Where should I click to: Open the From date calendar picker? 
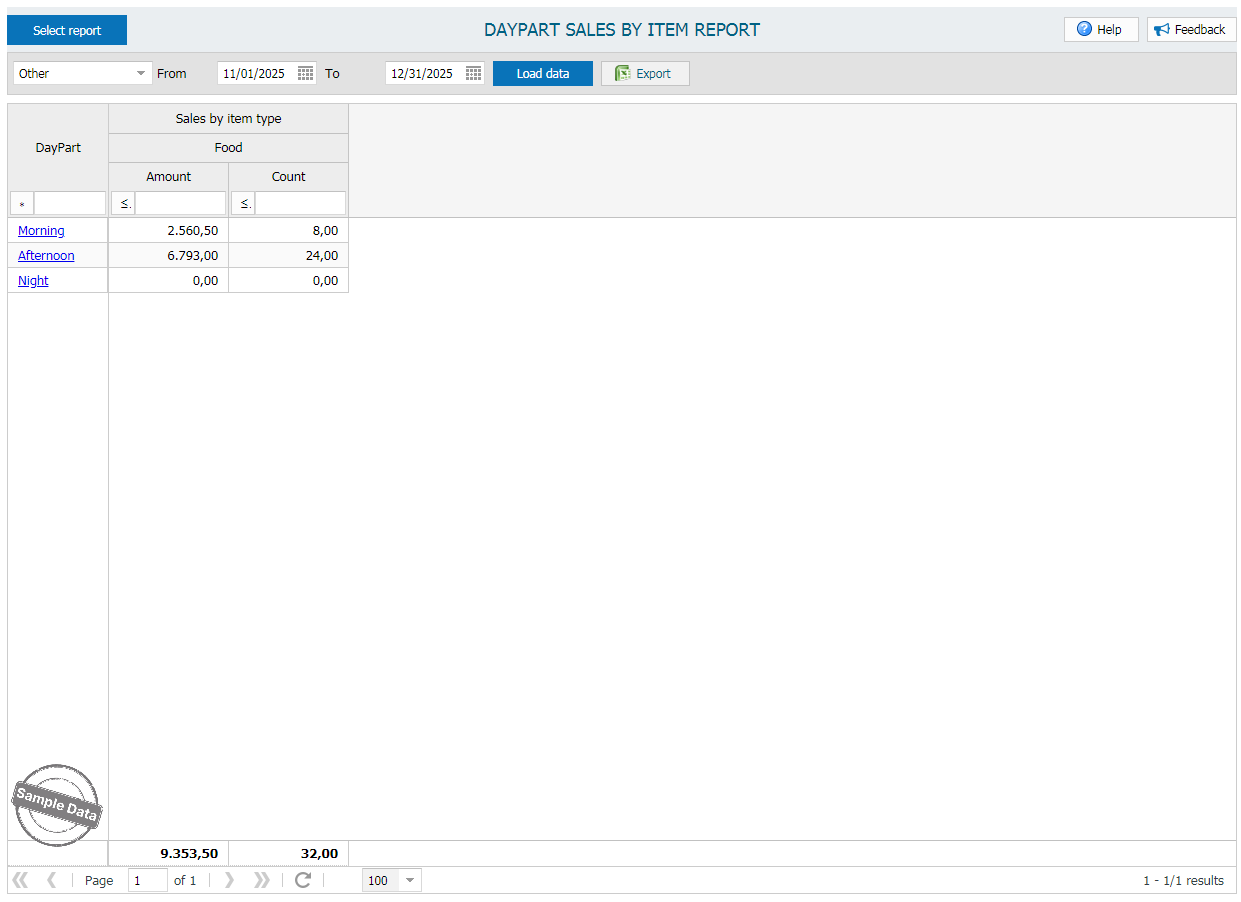(x=306, y=73)
